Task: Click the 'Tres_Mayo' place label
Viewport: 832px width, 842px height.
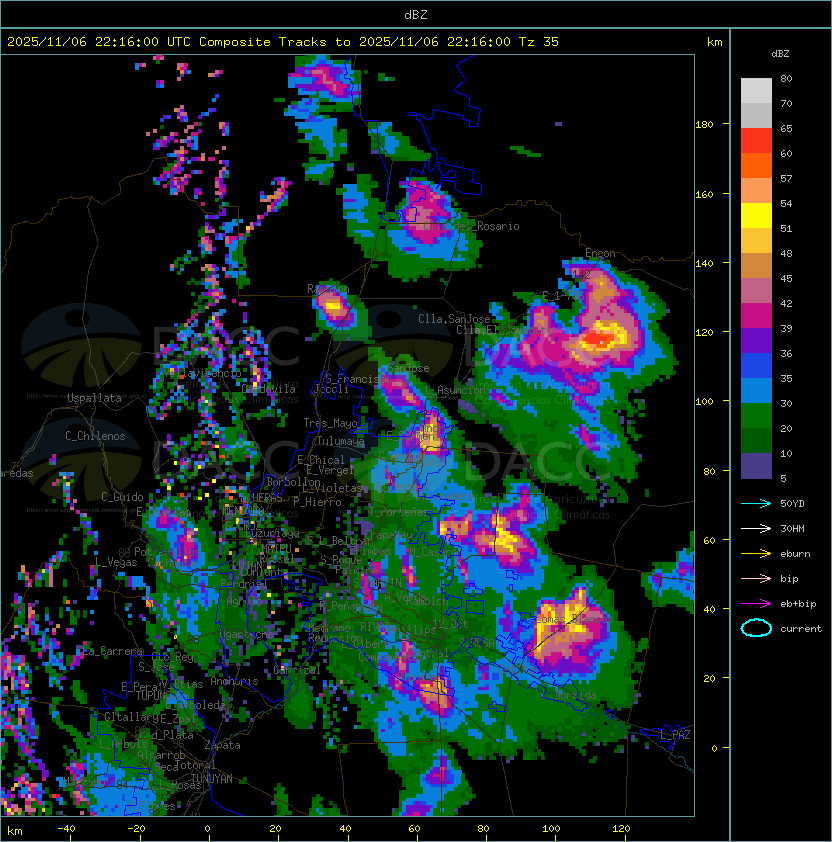Action: pos(330,423)
